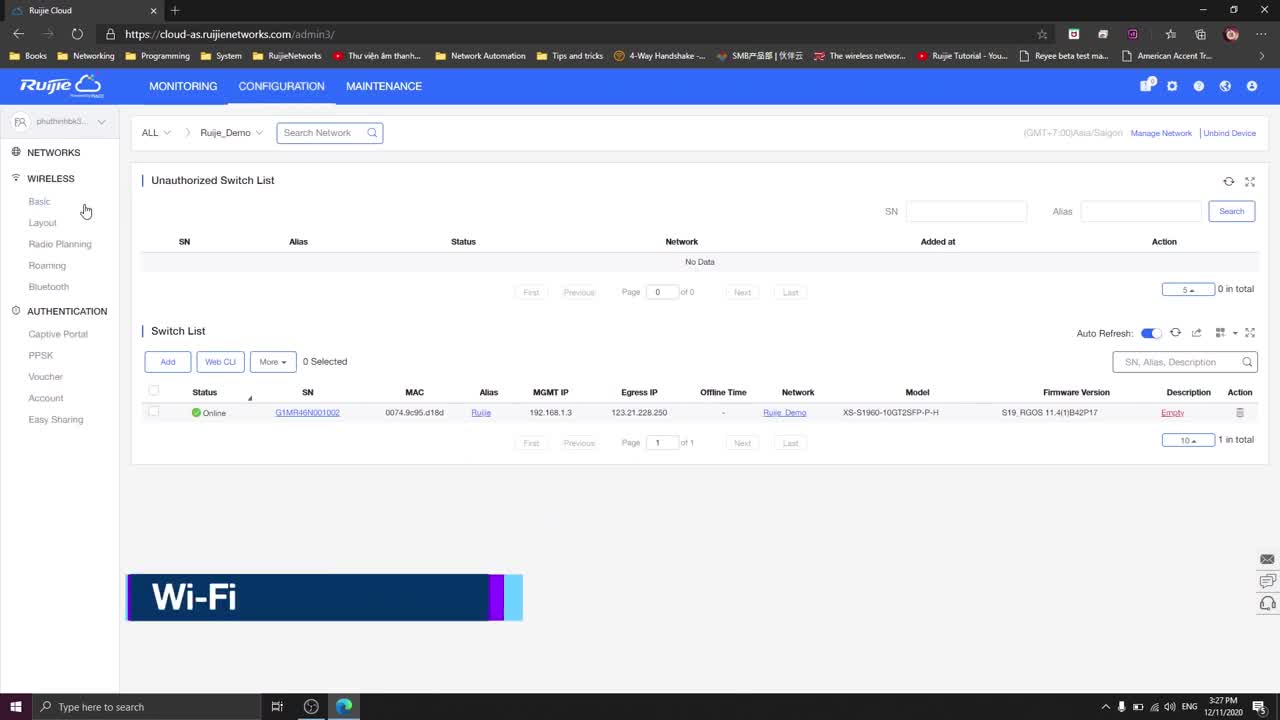Switch to the MONITORING tab

click(183, 86)
